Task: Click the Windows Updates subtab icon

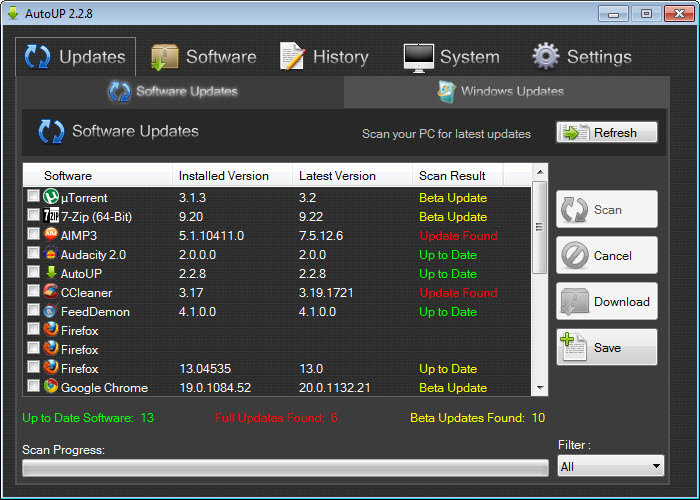Action: (447, 92)
